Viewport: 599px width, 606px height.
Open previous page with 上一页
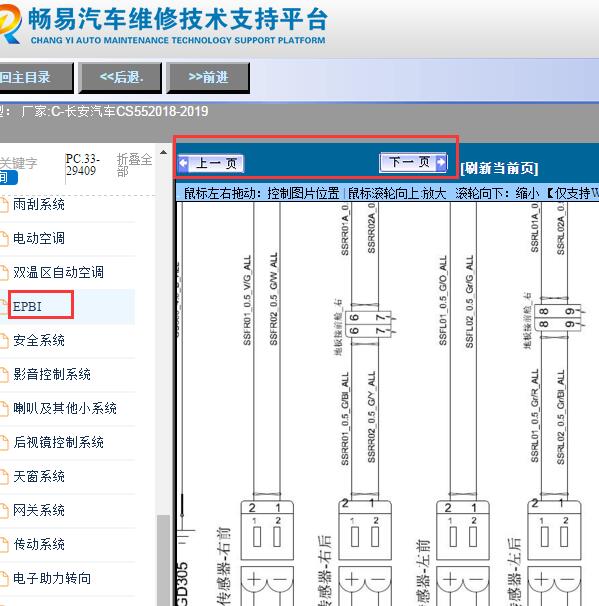pos(211,163)
